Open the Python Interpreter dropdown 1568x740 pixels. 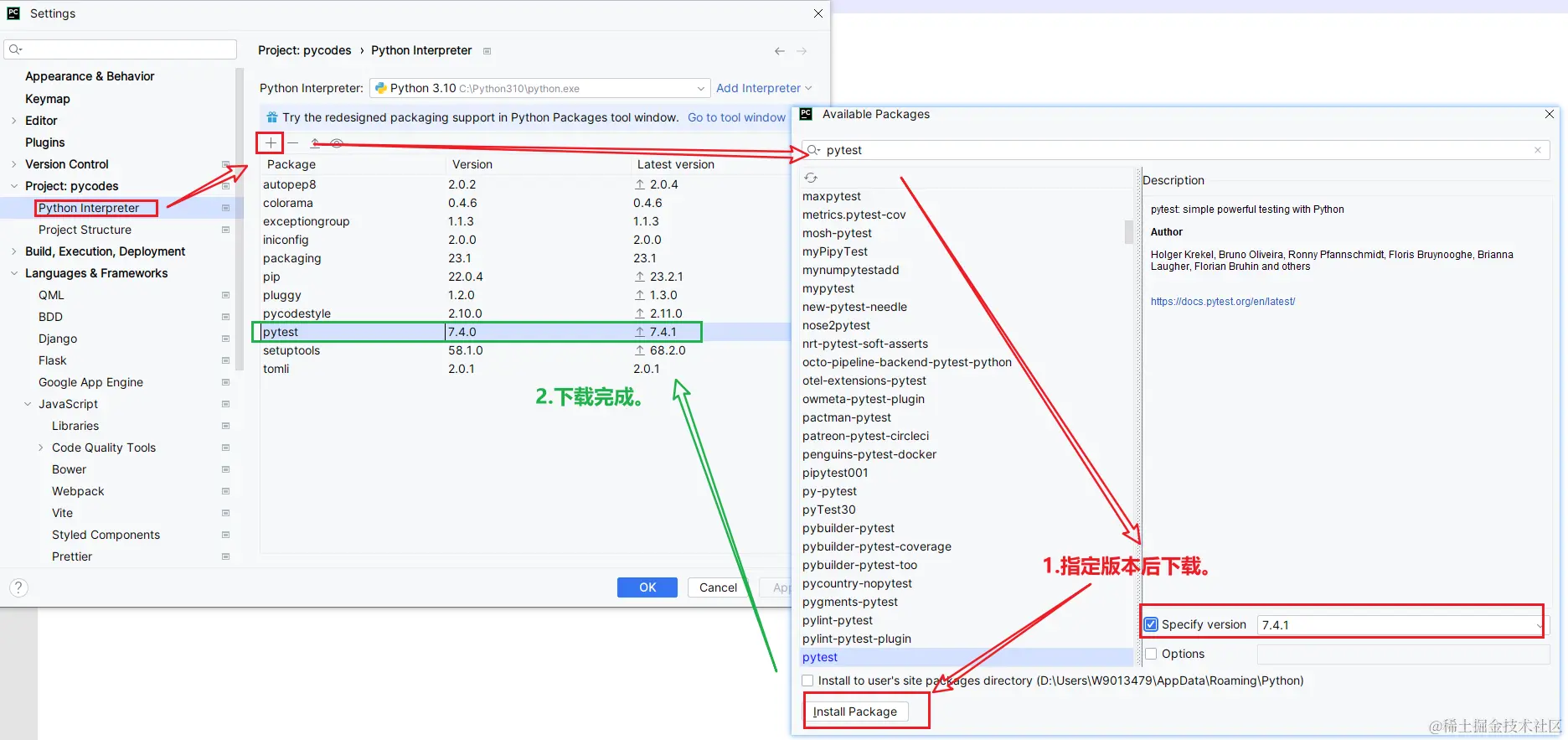pyautogui.click(x=540, y=88)
